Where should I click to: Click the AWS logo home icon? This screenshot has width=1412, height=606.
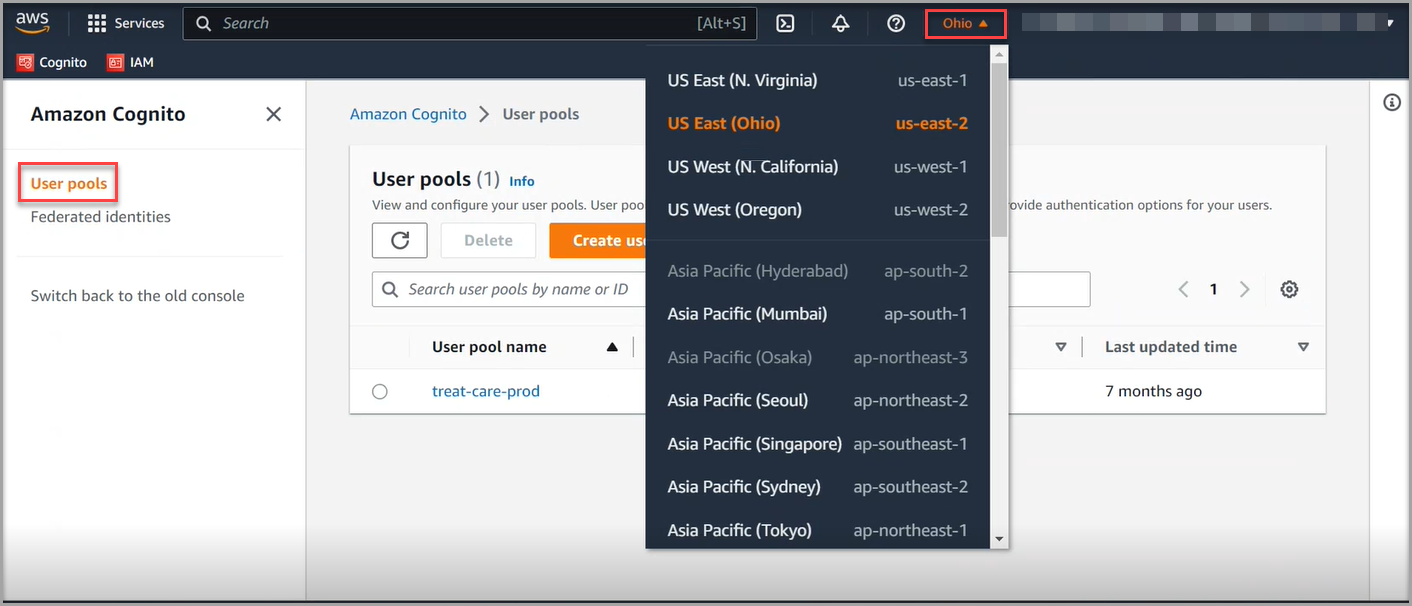click(32, 23)
